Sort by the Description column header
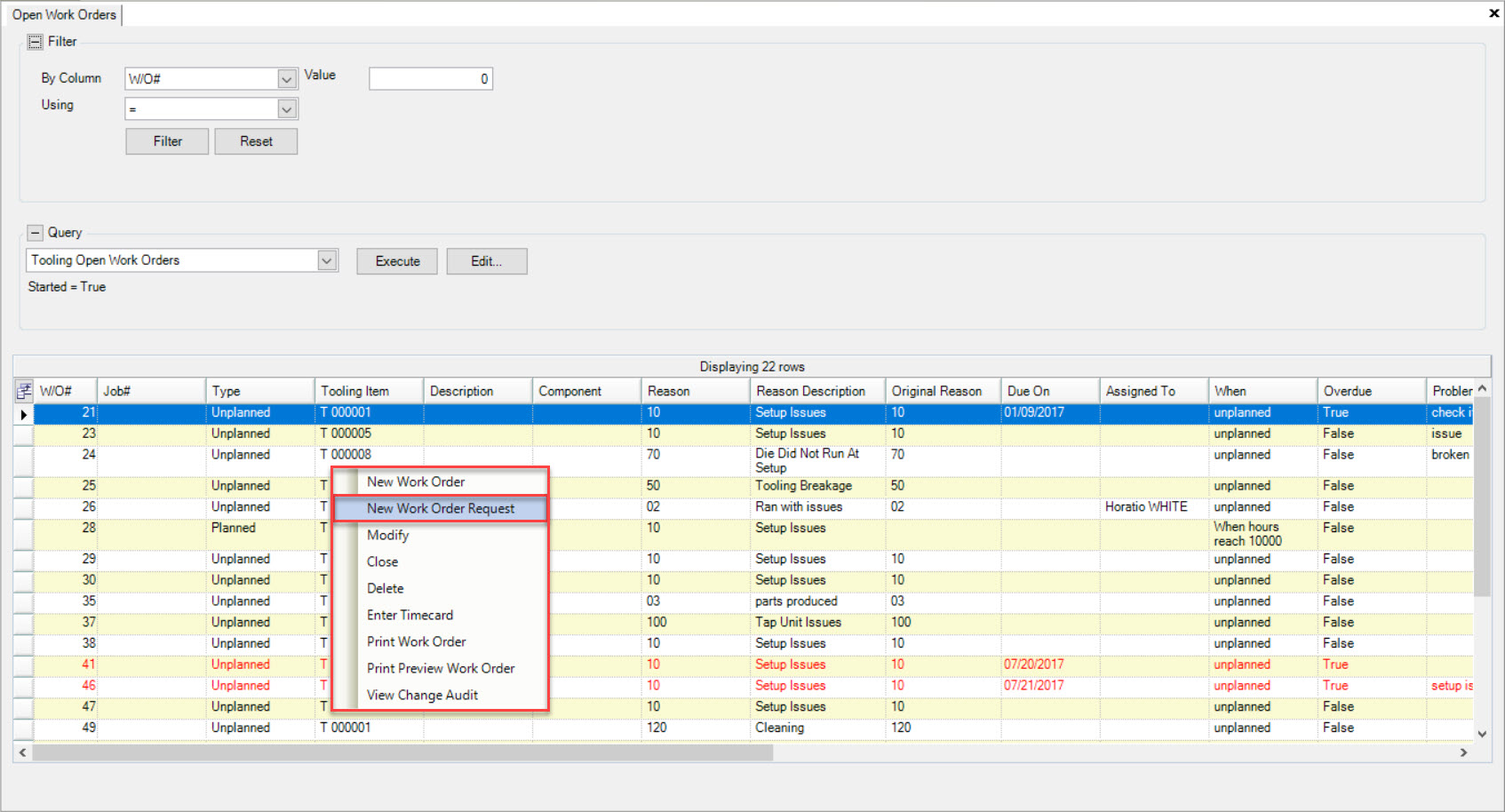This screenshot has height=812, width=1505. 478,391
